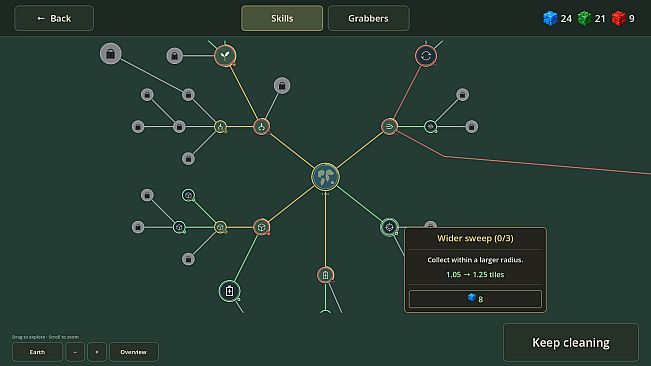
Task: Click the locked node diagonally below yellow-ringed claw node
Action: 188,159
